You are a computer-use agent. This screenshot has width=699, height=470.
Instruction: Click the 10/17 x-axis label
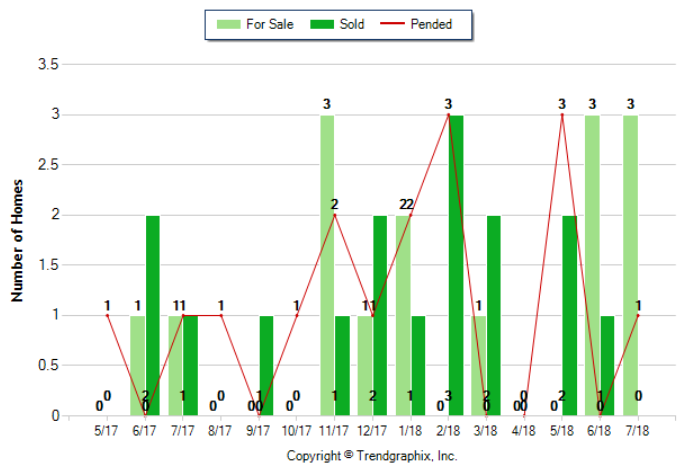tap(297, 430)
